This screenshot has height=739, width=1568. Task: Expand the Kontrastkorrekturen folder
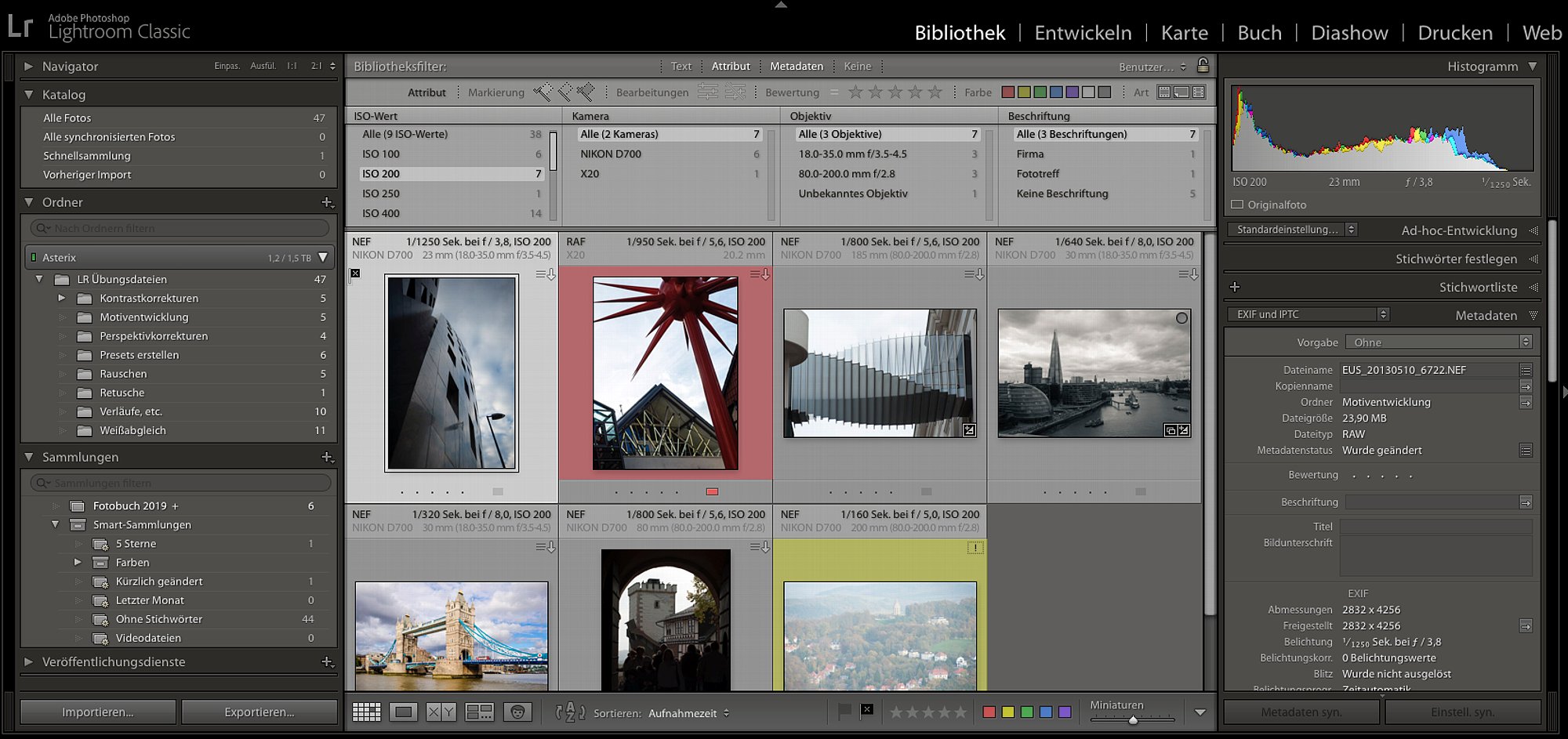[62, 298]
